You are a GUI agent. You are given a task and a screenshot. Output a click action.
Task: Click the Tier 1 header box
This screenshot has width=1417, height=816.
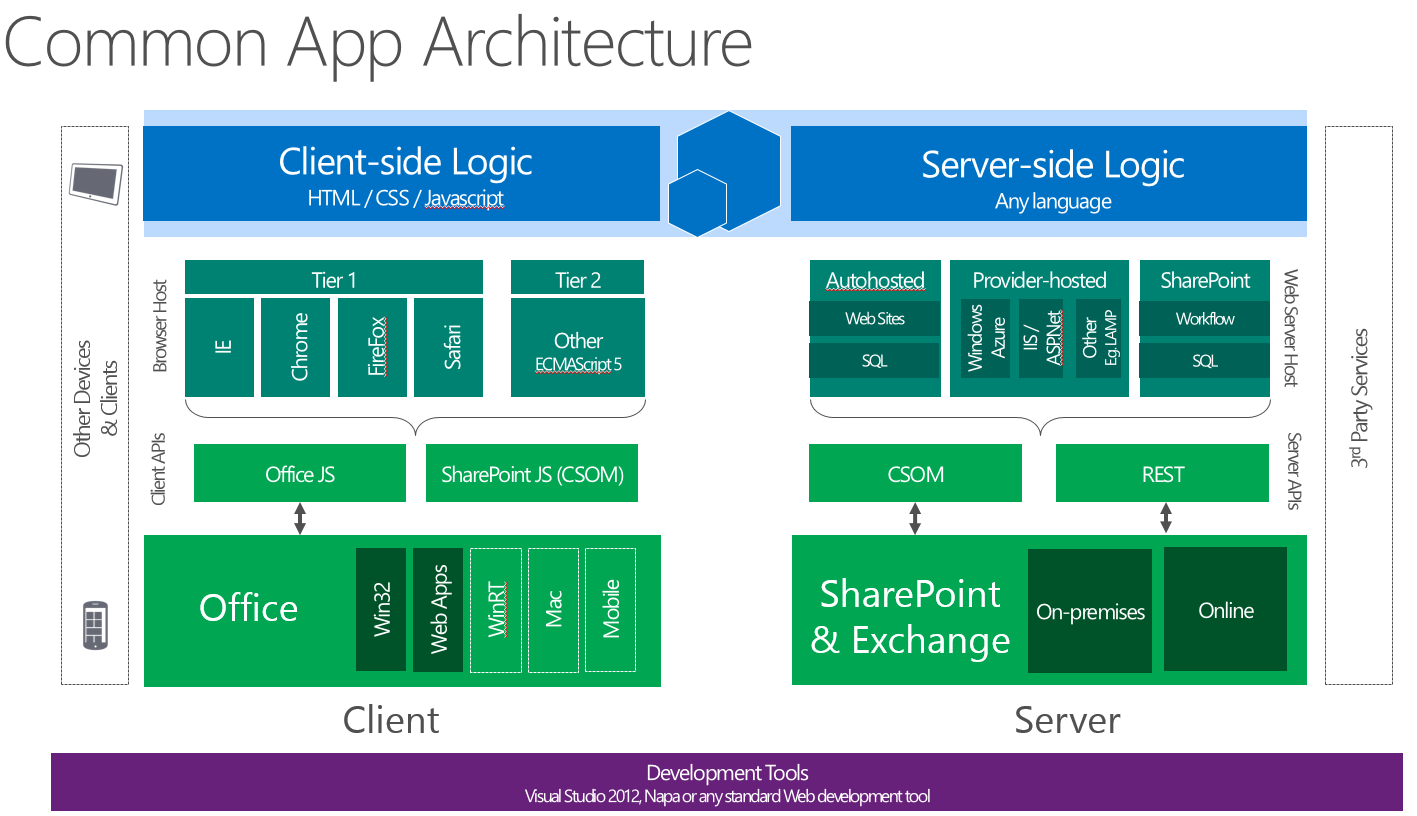click(334, 278)
